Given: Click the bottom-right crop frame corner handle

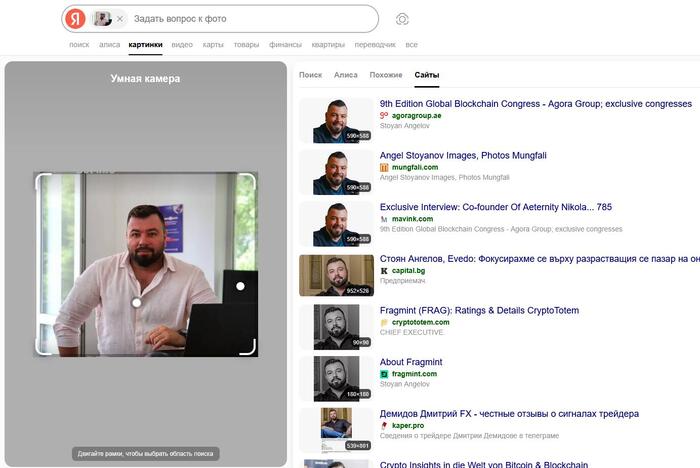Looking at the screenshot, I should (x=248, y=347).
